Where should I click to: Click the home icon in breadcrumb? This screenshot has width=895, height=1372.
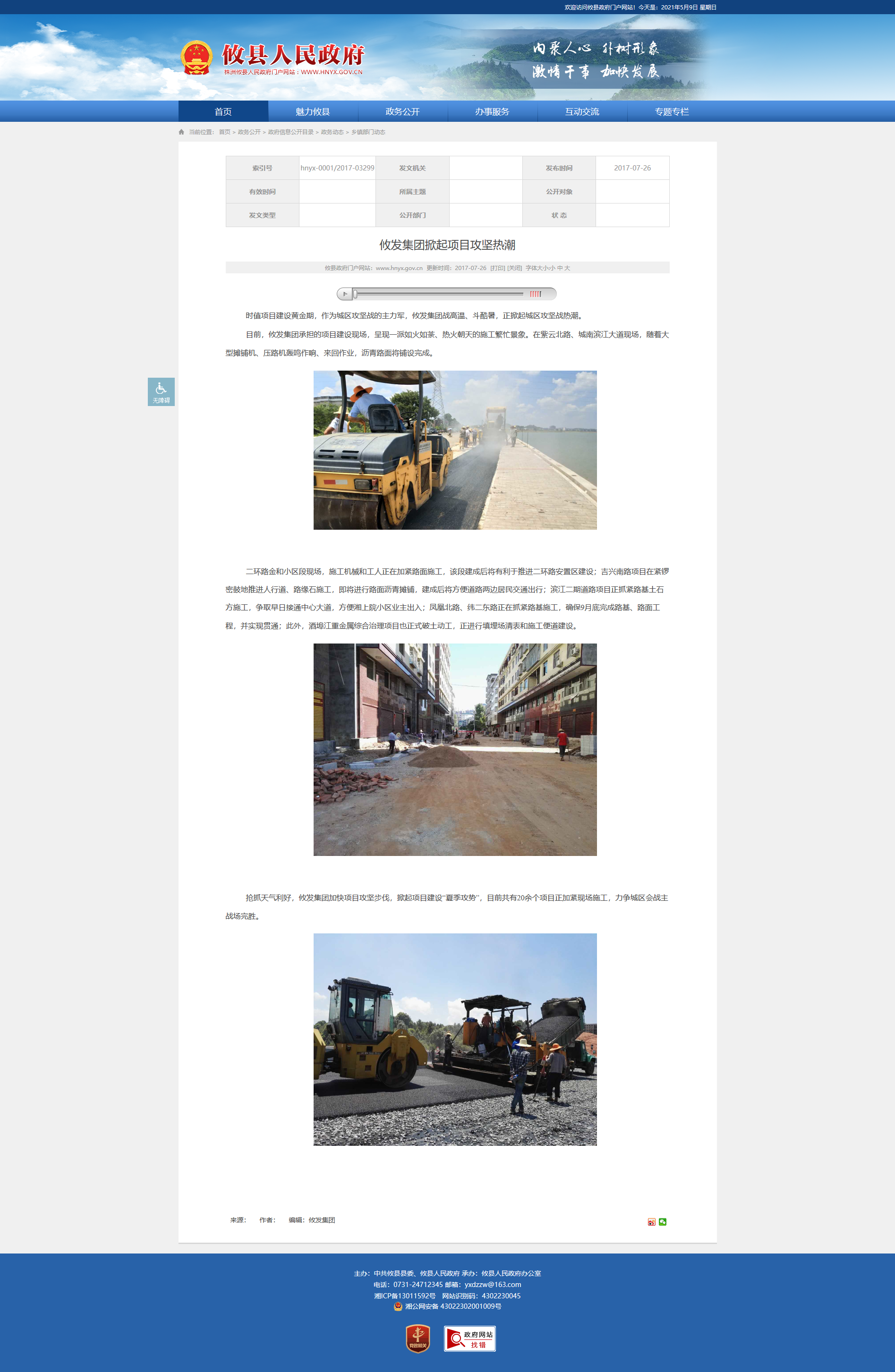pos(182,132)
